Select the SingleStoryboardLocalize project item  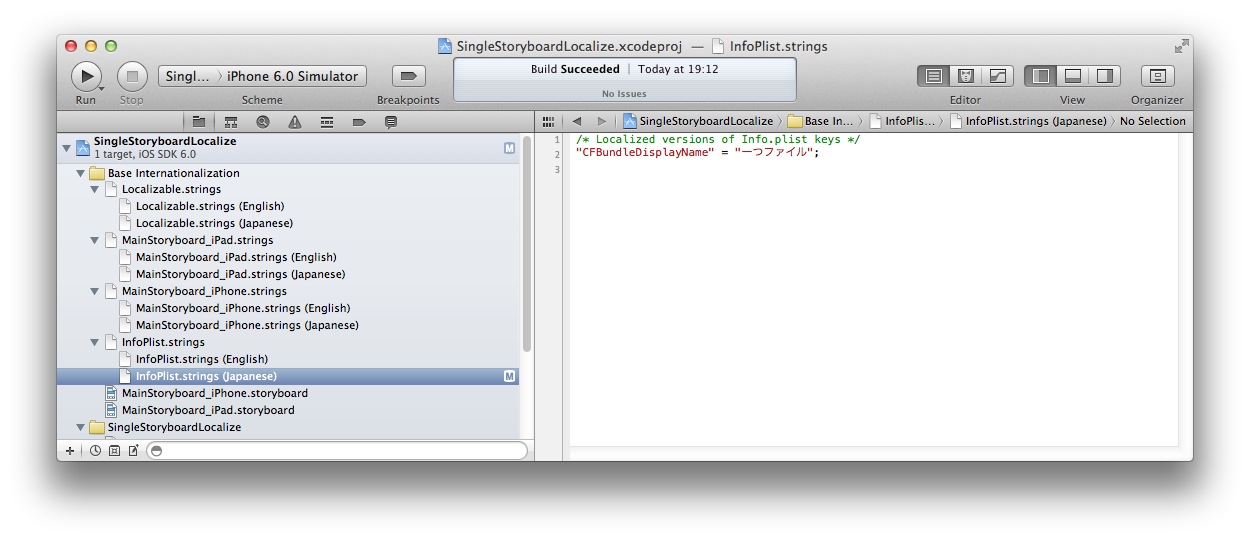click(288, 148)
